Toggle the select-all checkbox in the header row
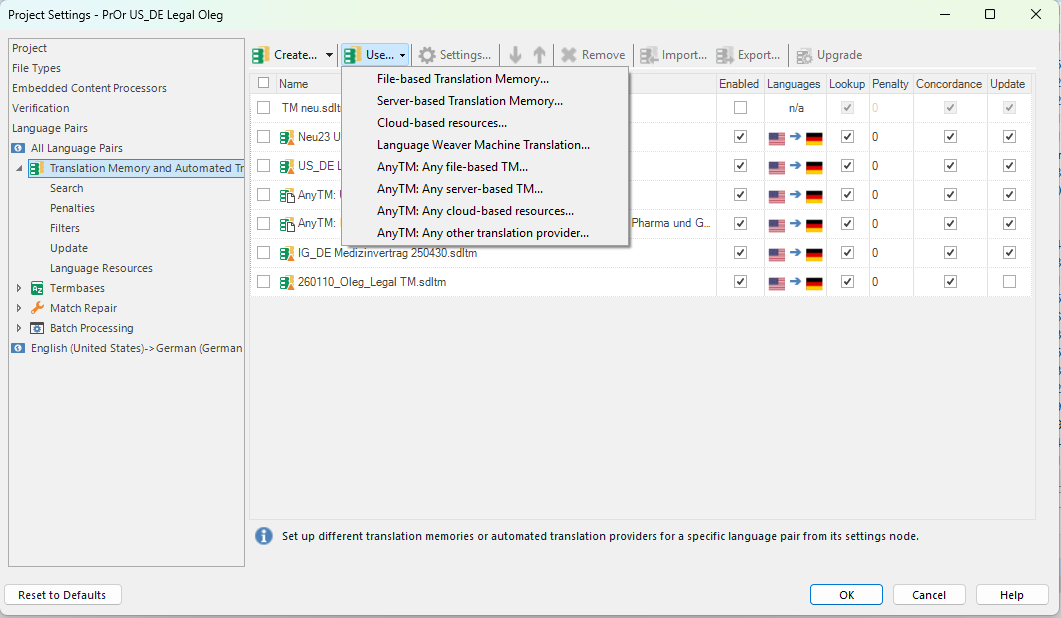Viewport: 1061px width, 618px height. pos(263,83)
